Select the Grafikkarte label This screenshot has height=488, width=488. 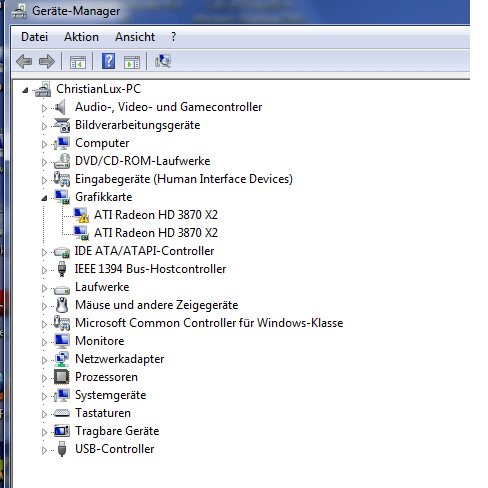104,197
